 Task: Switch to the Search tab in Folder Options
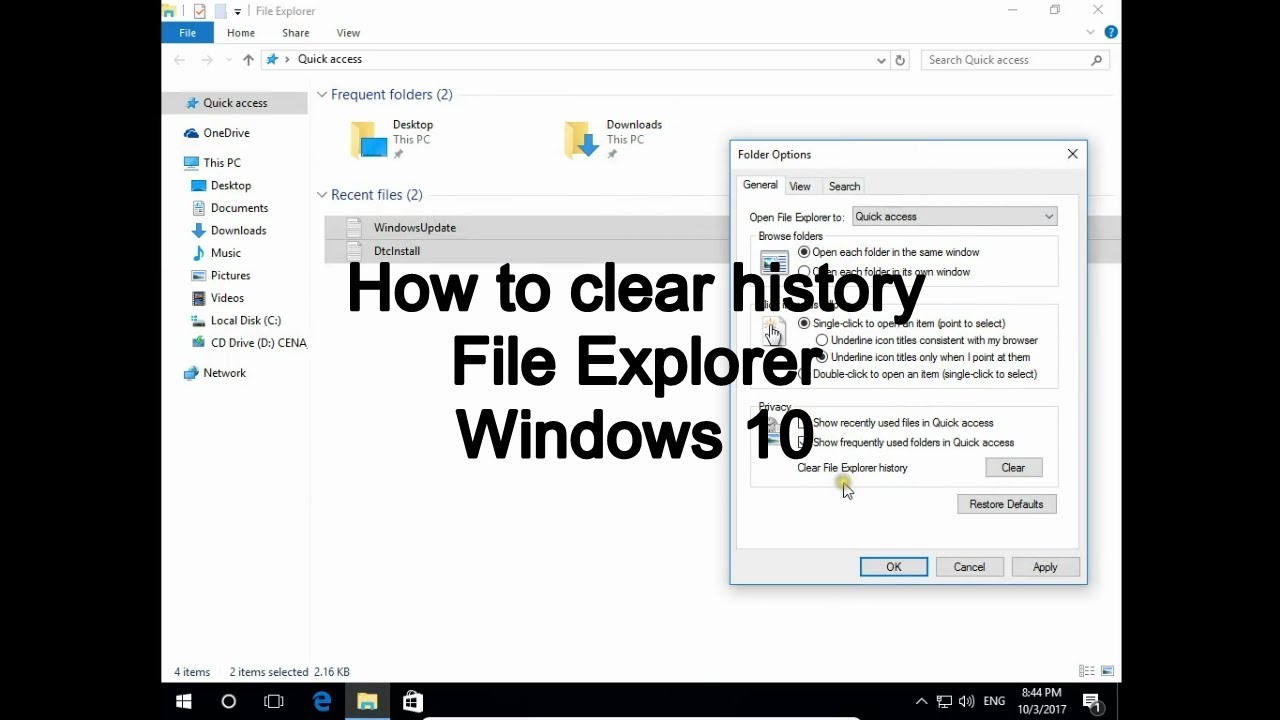[844, 186]
